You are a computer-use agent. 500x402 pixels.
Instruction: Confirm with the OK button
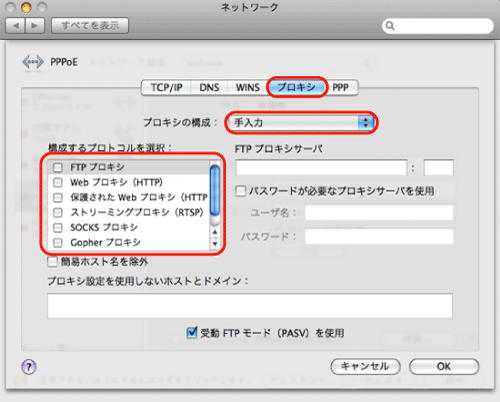[444, 367]
